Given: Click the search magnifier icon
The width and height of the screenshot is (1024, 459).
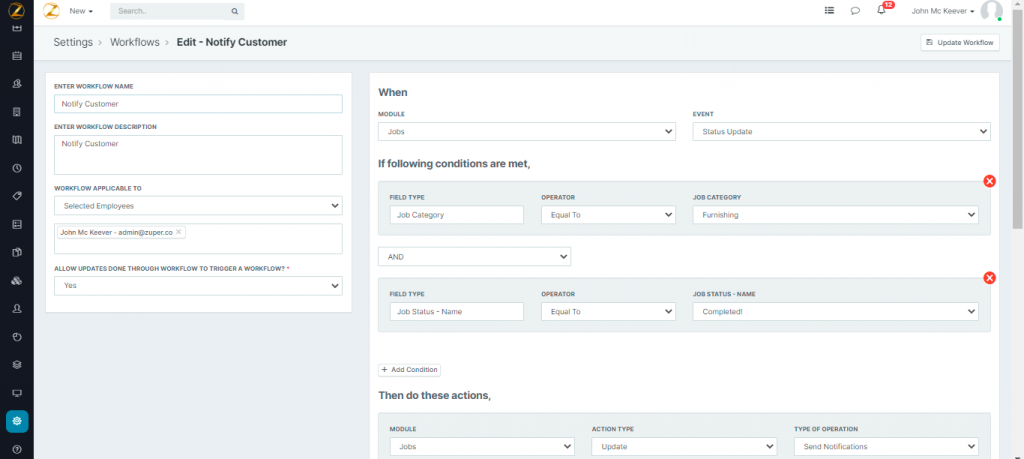Looking at the screenshot, I should click(x=234, y=11).
